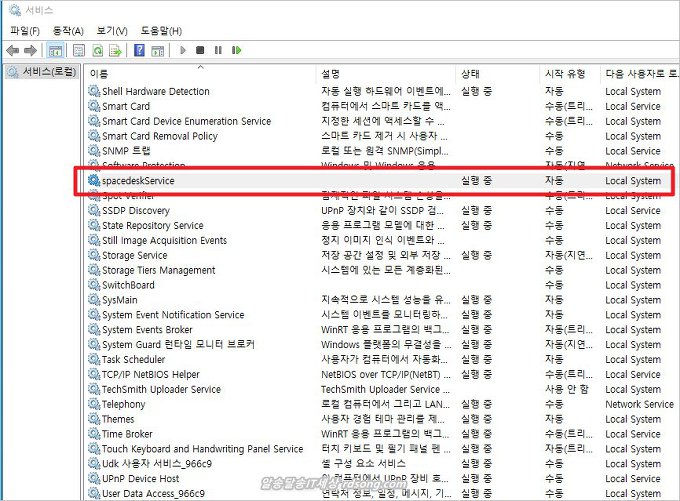Stop service with the square stop icon
Image resolution: width=680 pixels, height=501 pixels.
coord(200,50)
